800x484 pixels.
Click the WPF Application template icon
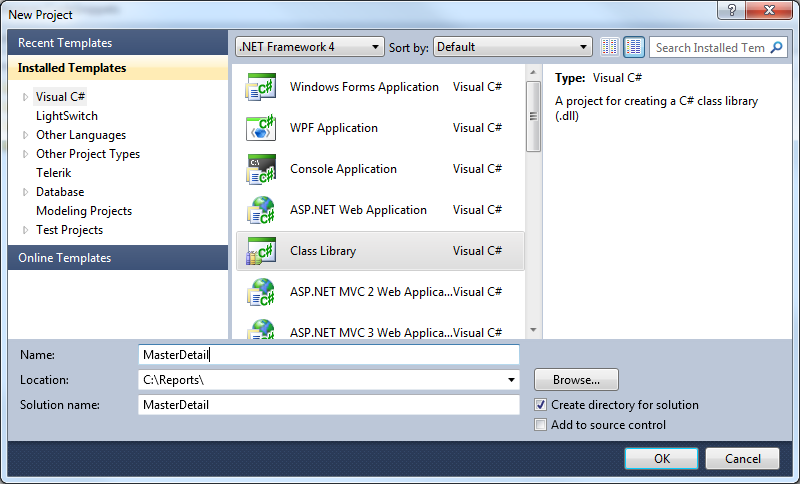[261, 128]
